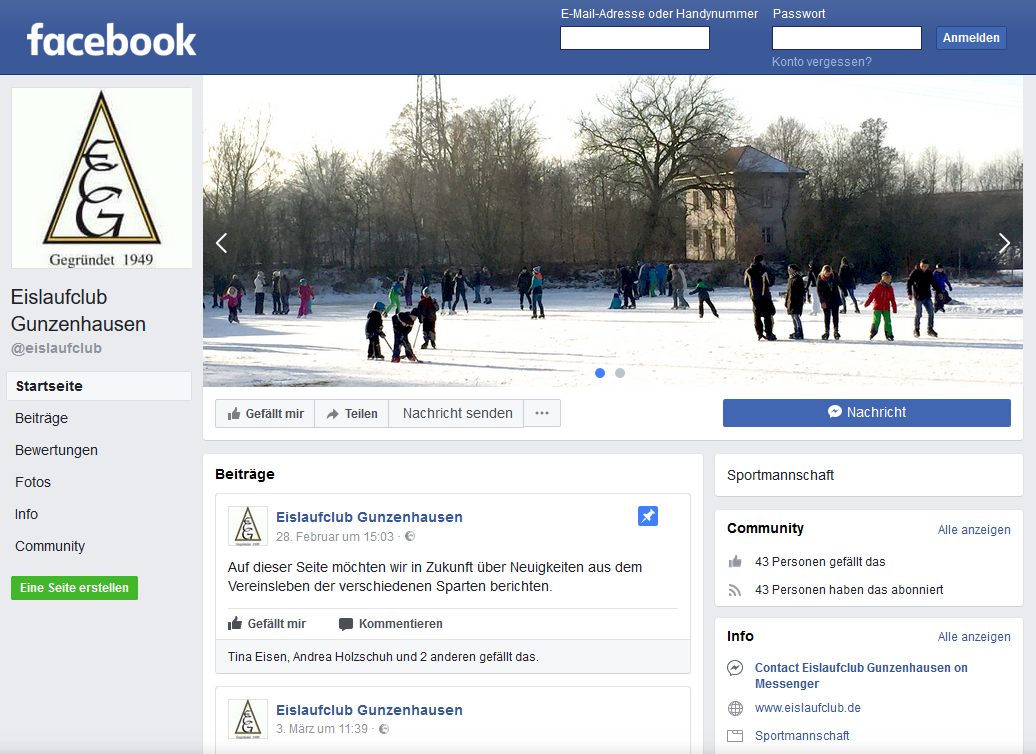1036x754 pixels.
Task: Open the 28. Februar um 15:03 timestamp
Action: 335,537
